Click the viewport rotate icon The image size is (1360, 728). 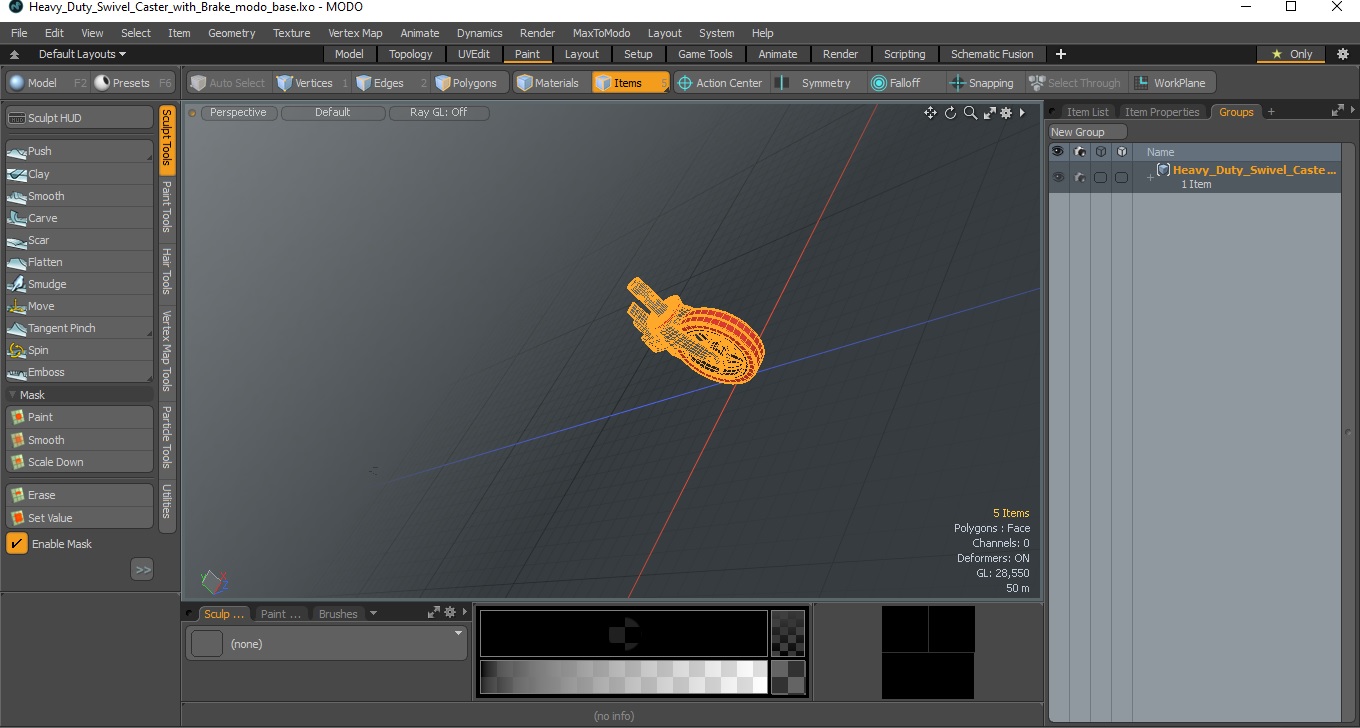point(950,113)
